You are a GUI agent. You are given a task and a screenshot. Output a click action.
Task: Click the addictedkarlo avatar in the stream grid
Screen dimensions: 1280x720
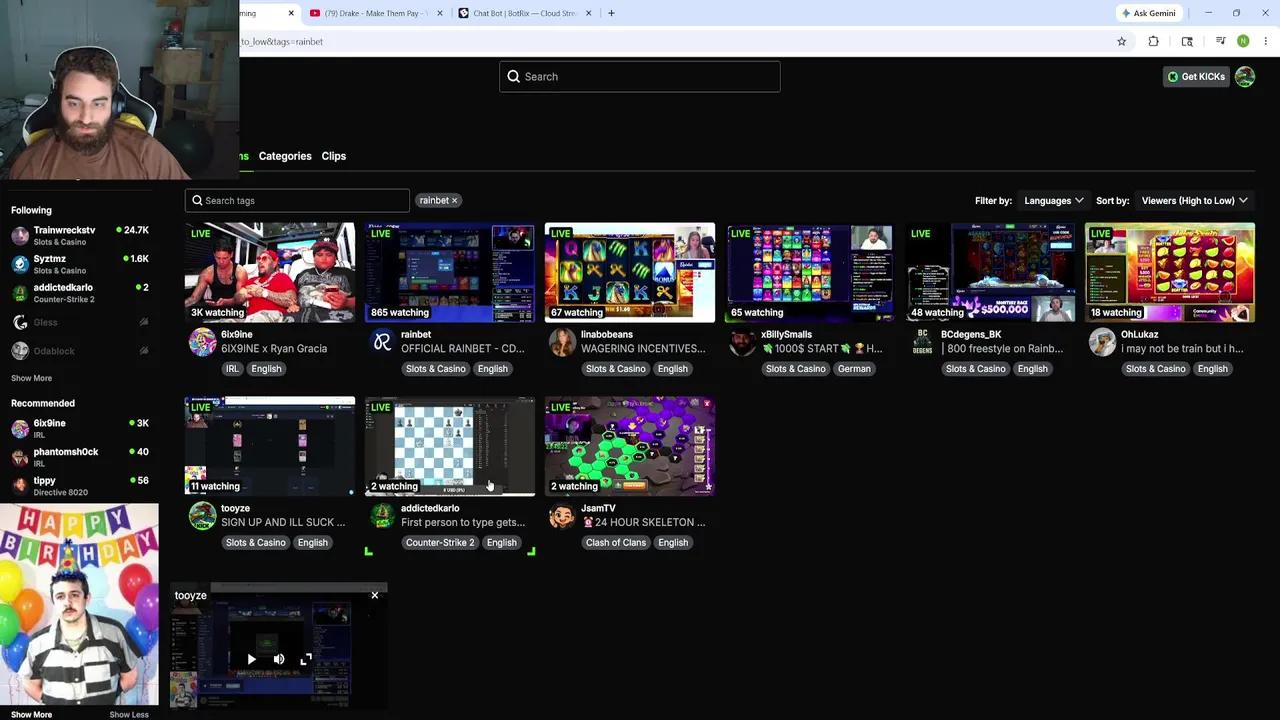point(382,516)
